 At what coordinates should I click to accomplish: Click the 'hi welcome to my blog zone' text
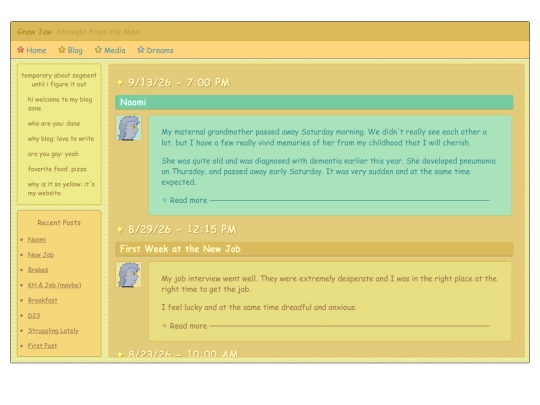(x=60, y=104)
